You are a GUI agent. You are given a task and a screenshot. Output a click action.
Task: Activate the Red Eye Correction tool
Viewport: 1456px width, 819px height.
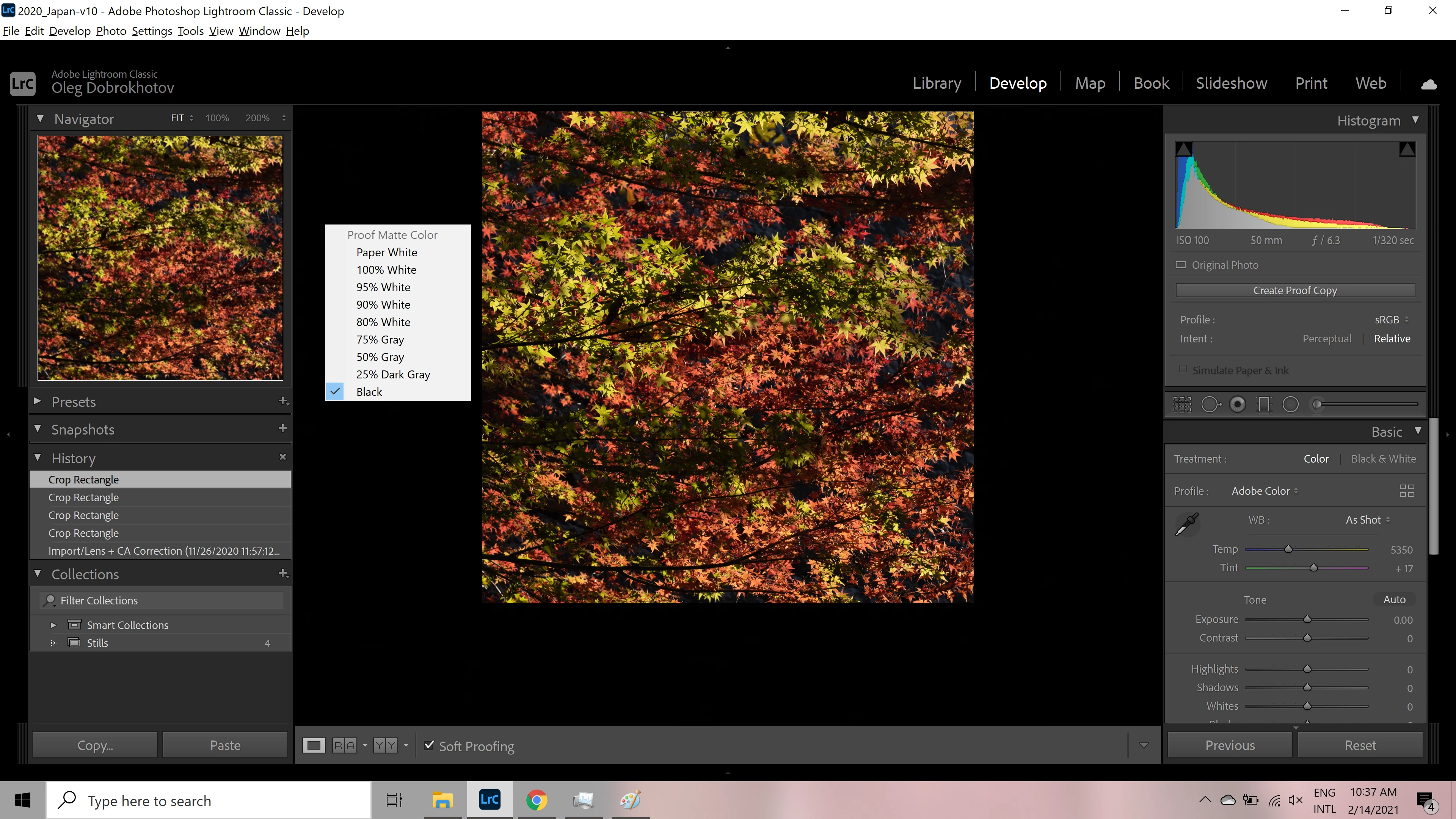[1237, 404]
